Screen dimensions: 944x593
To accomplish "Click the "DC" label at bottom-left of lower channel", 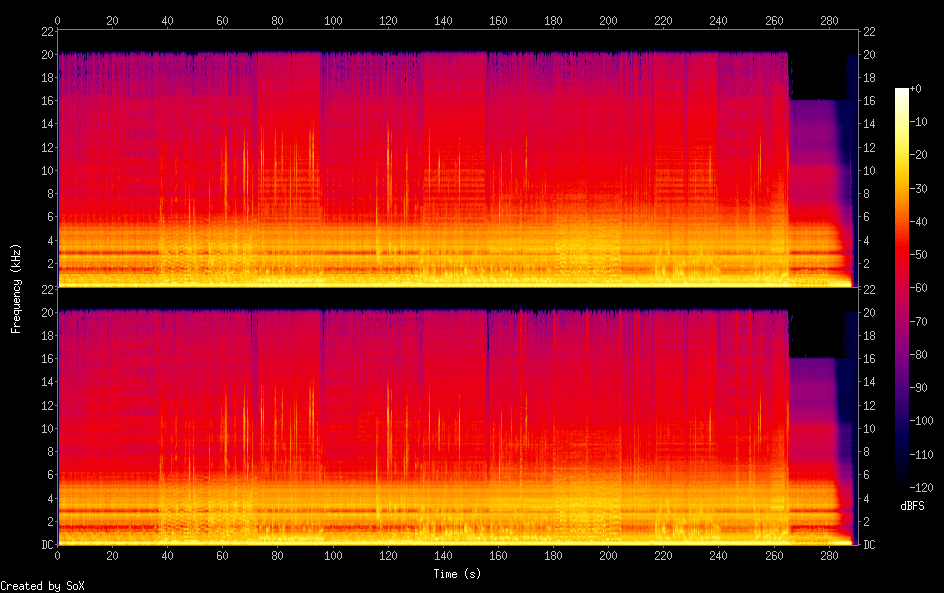I will pos(47,545).
